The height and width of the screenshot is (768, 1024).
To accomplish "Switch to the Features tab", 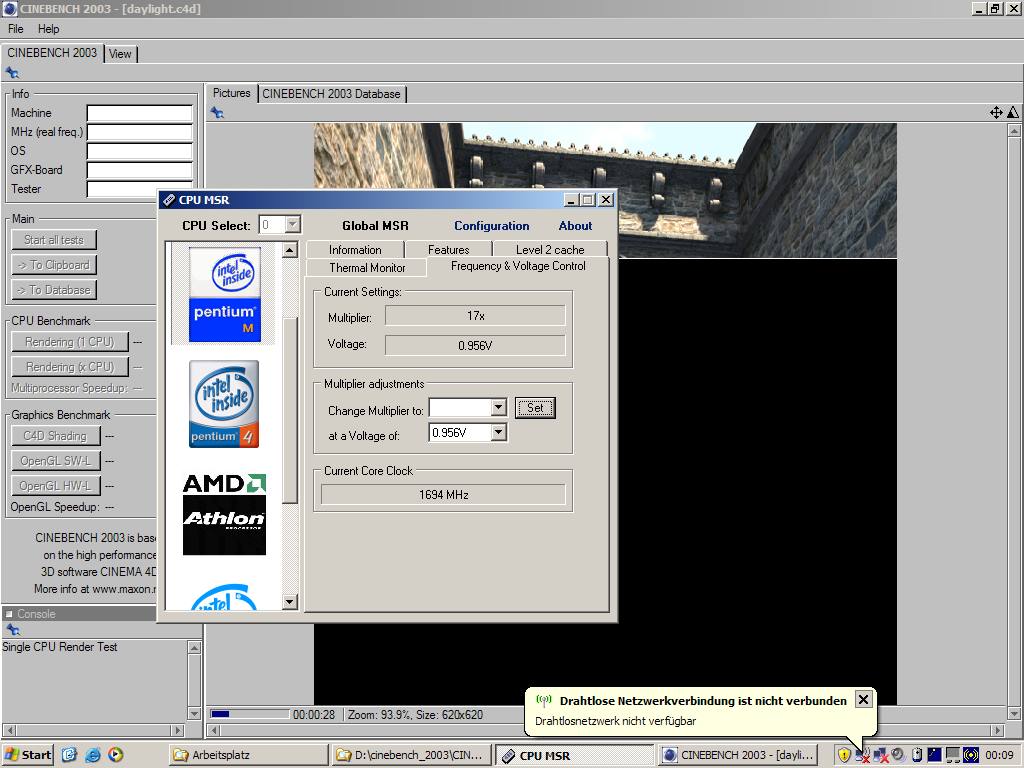I will point(449,249).
